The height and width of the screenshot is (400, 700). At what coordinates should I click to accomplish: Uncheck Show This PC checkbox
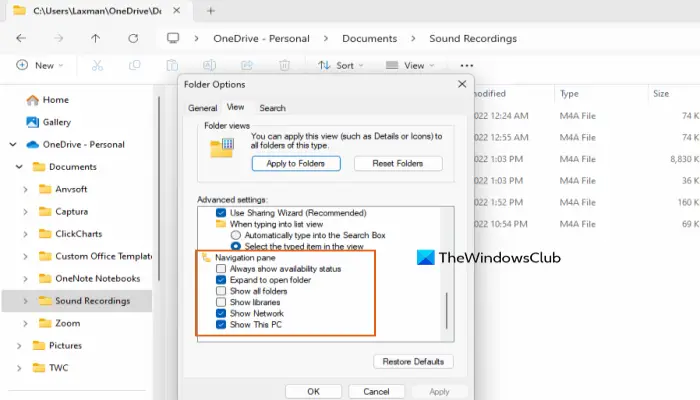221,325
